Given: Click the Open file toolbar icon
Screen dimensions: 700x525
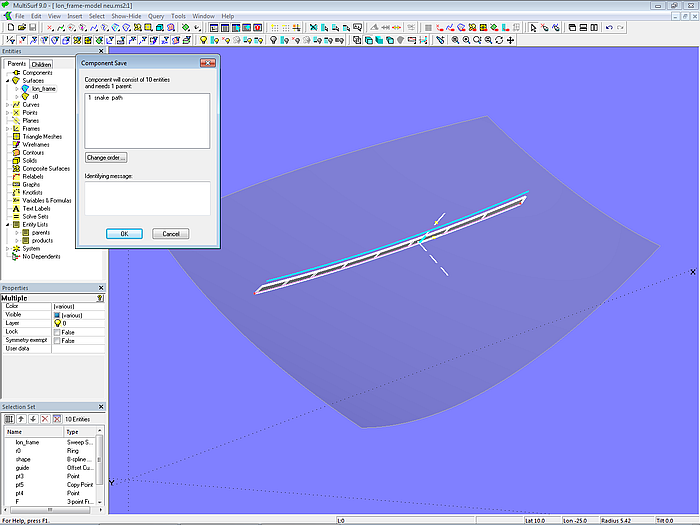Looking at the screenshot, I should [20, 28].
